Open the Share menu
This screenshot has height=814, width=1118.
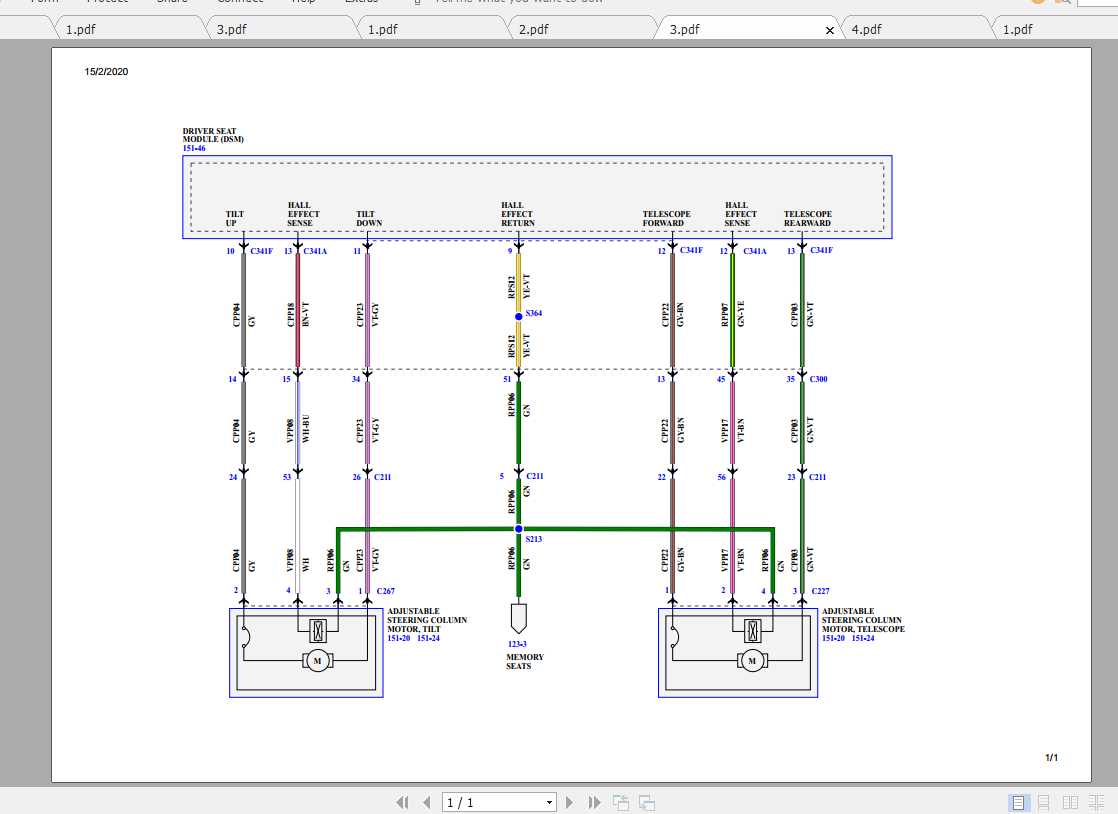click(171, 2)
